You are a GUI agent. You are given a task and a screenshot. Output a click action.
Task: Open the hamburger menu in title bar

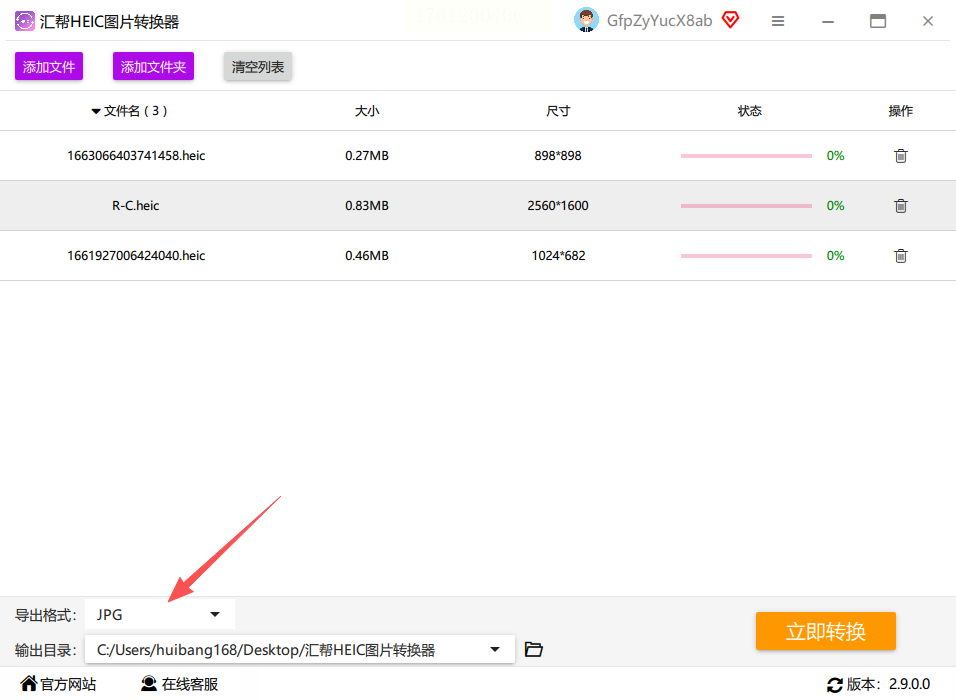777,21
